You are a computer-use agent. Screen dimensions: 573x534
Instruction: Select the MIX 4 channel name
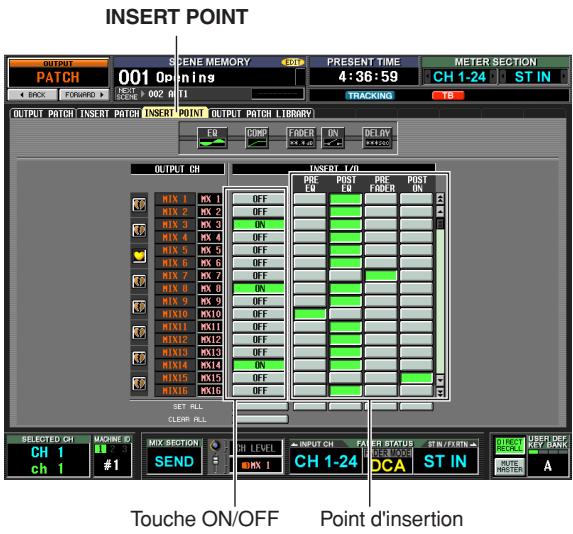[x=175, y=238]
